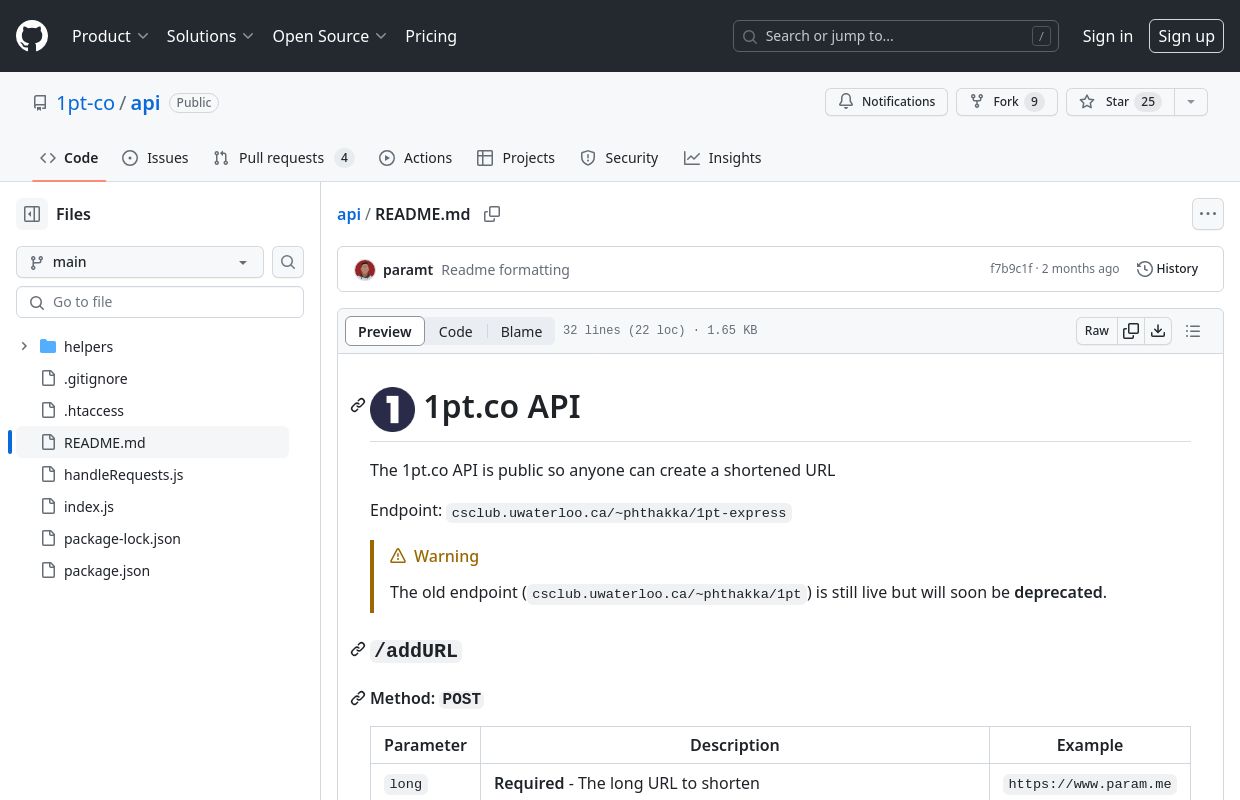
Task: Click the /addURL heading anchor link icon
Action: click(357, 650)
